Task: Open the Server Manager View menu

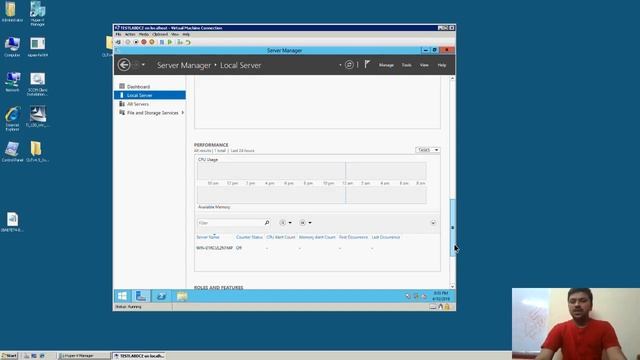Action: pyautogui.click(x=424, y=65)
